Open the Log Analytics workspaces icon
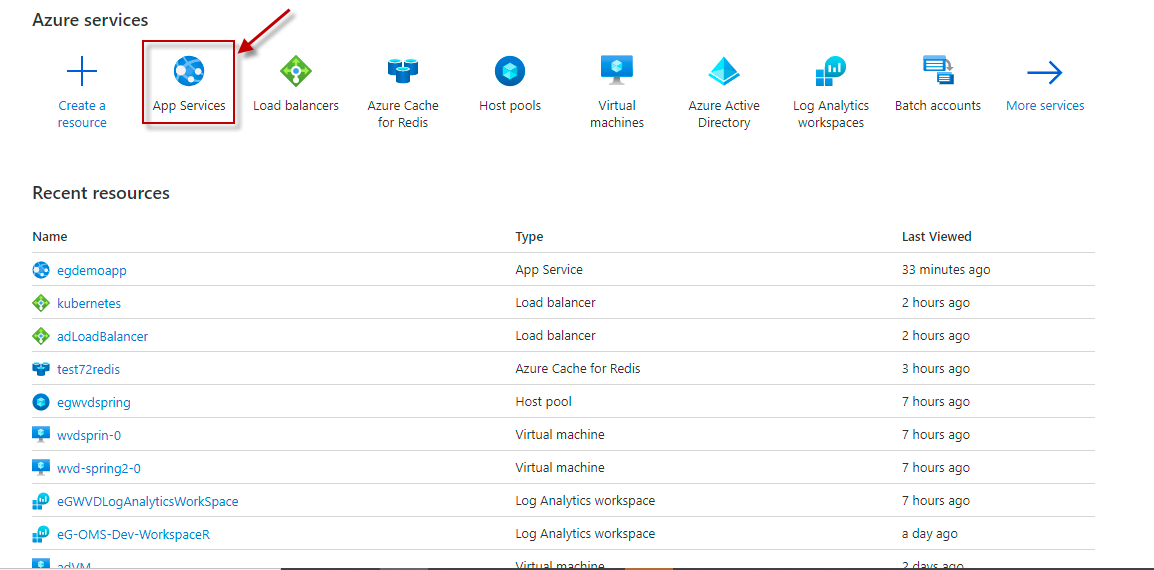The width and height of the screenshot is (1154, 570). click(x=830, y=71)
